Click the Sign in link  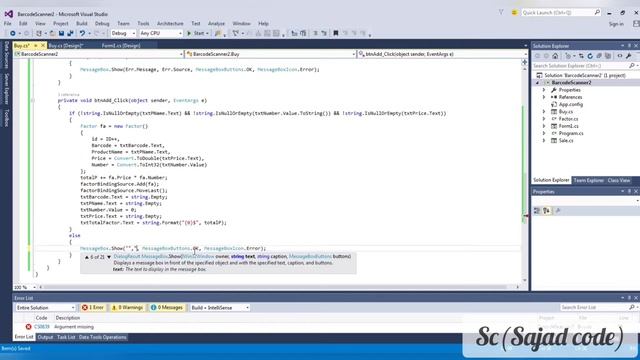pyautogui.click(x=616, y=24)
